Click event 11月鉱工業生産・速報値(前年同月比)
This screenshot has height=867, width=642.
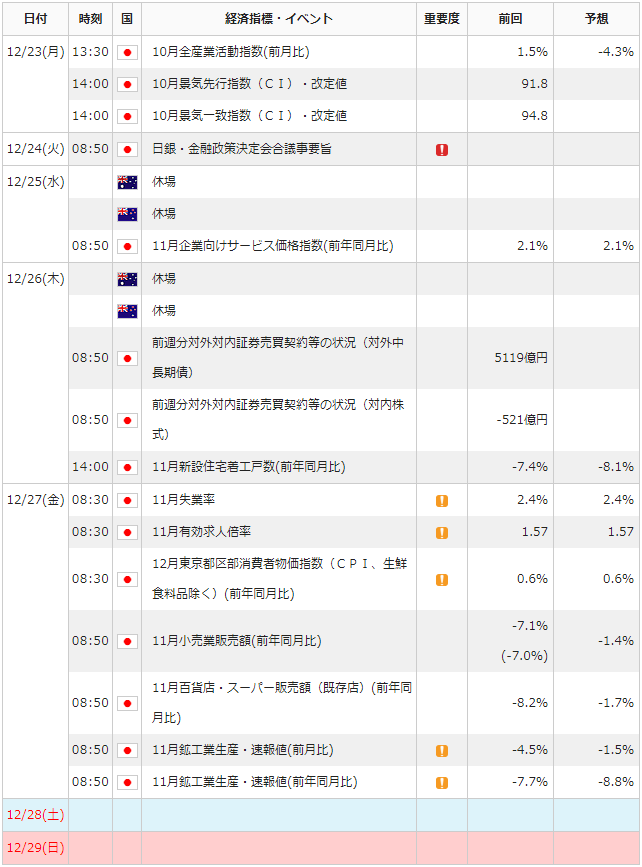point(255,782)
